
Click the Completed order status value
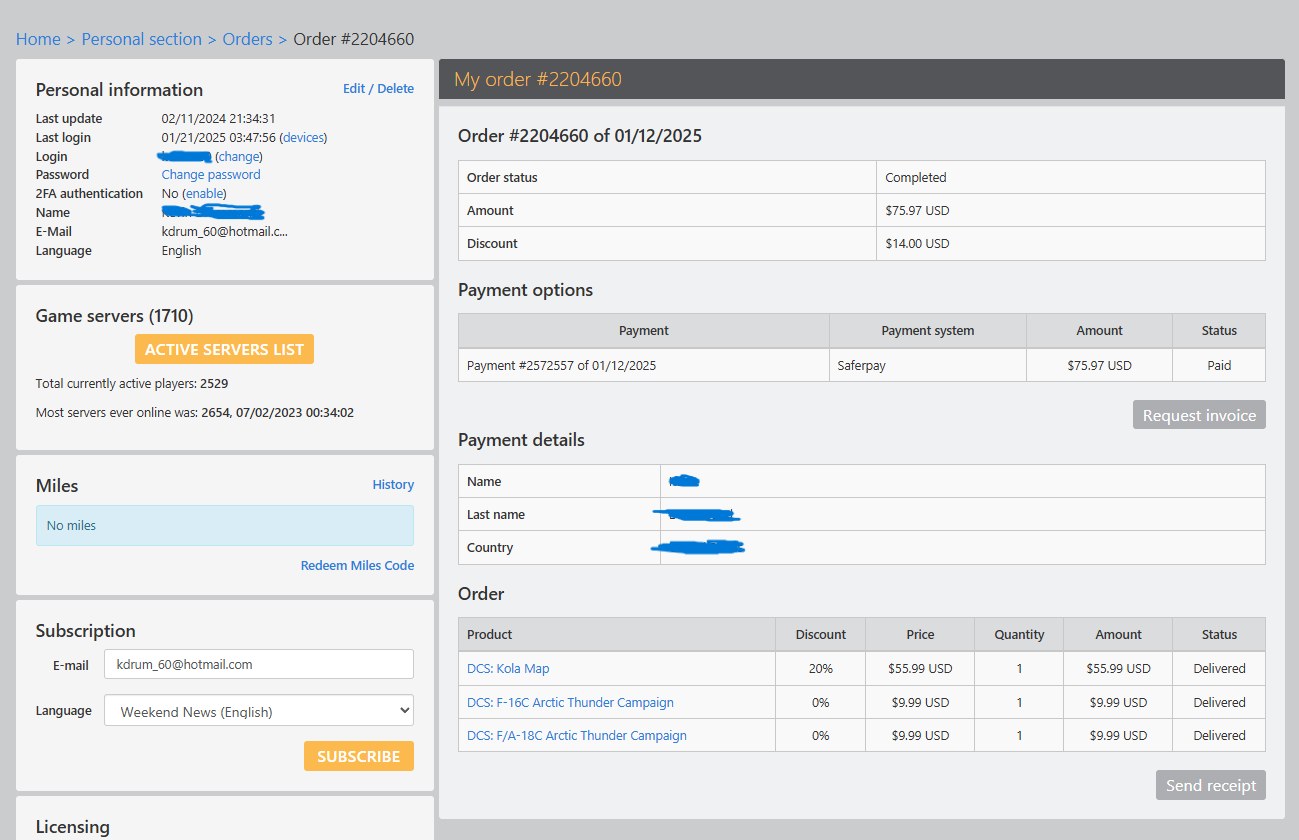[x=916, y=177]
